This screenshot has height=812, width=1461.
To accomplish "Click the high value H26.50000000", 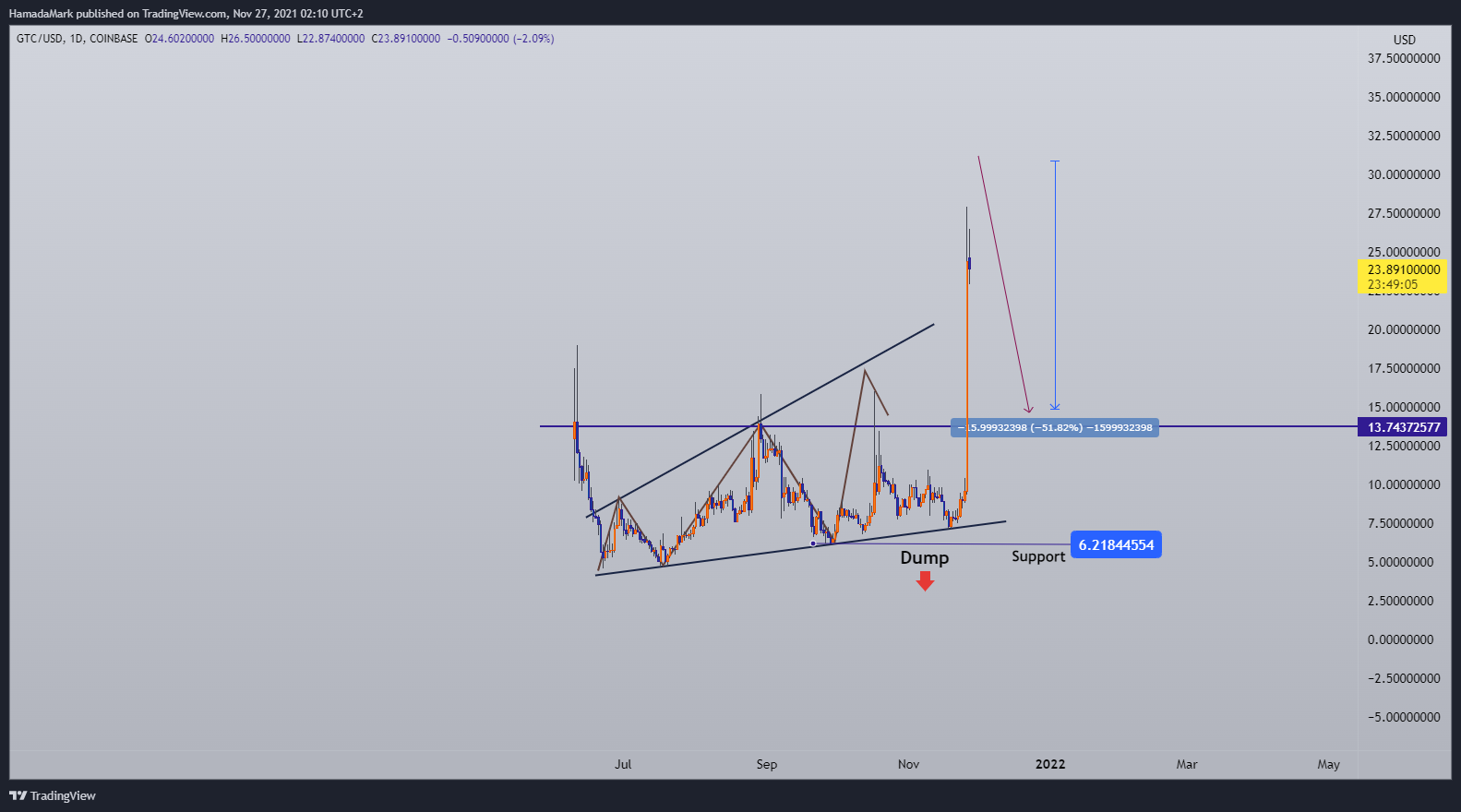I will pyautogui.click(x=256, y=39).
